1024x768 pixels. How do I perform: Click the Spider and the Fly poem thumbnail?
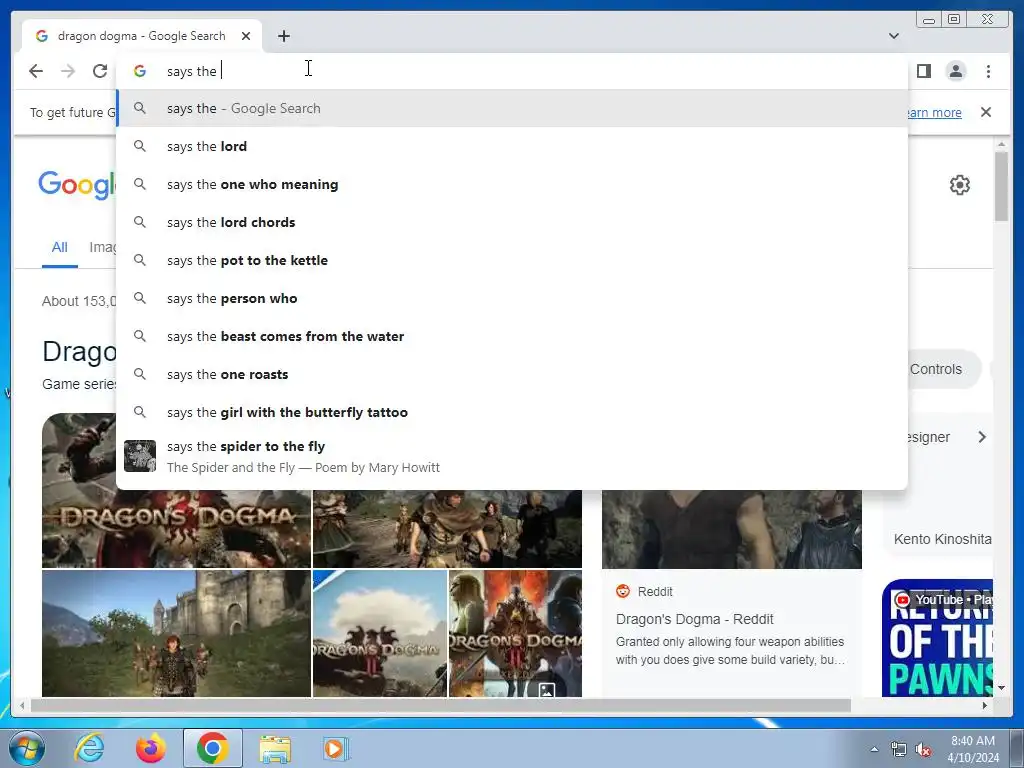tap(140, 456)
